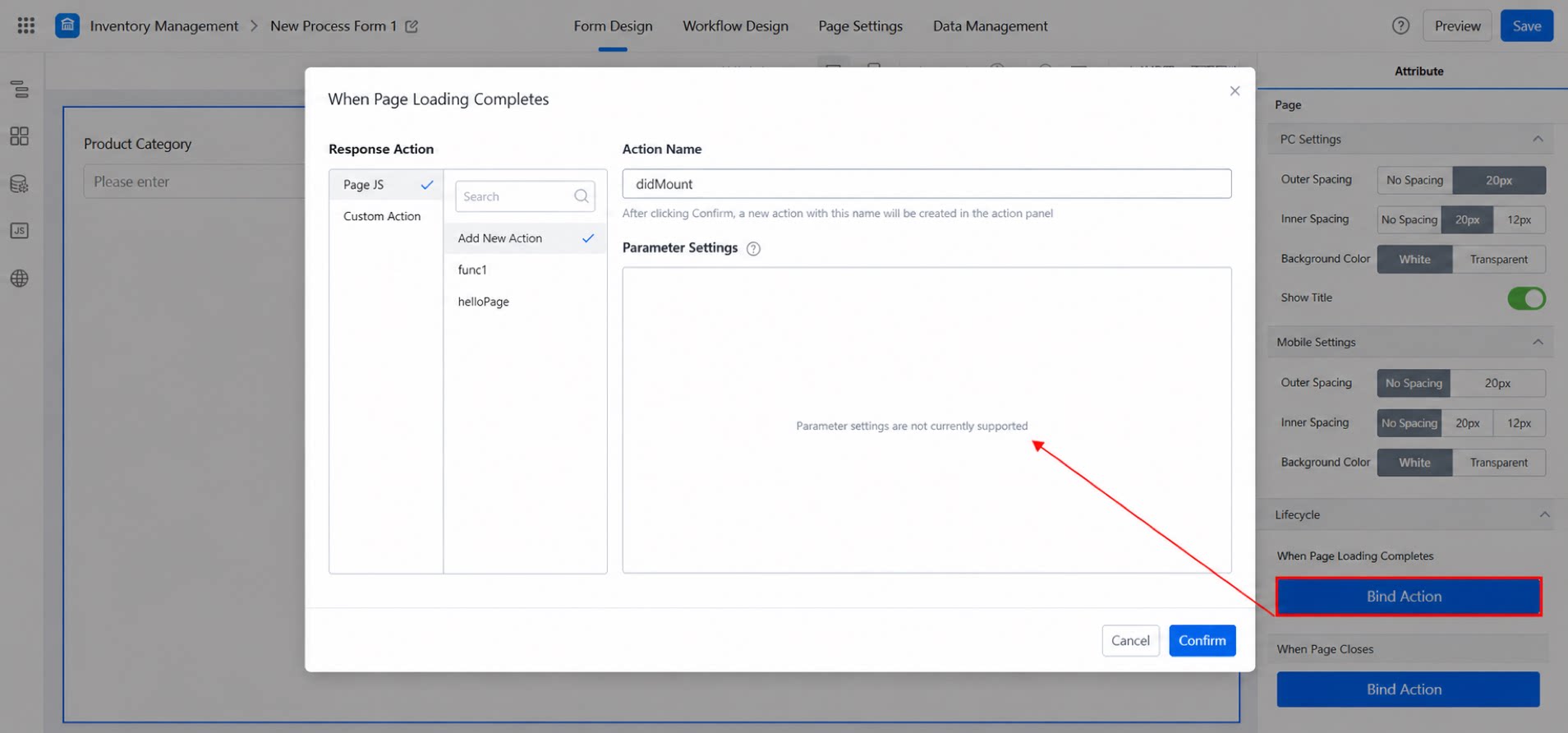Select Custom Action response type
This screenshot has height=733, width=1568.
click(382, 216)
